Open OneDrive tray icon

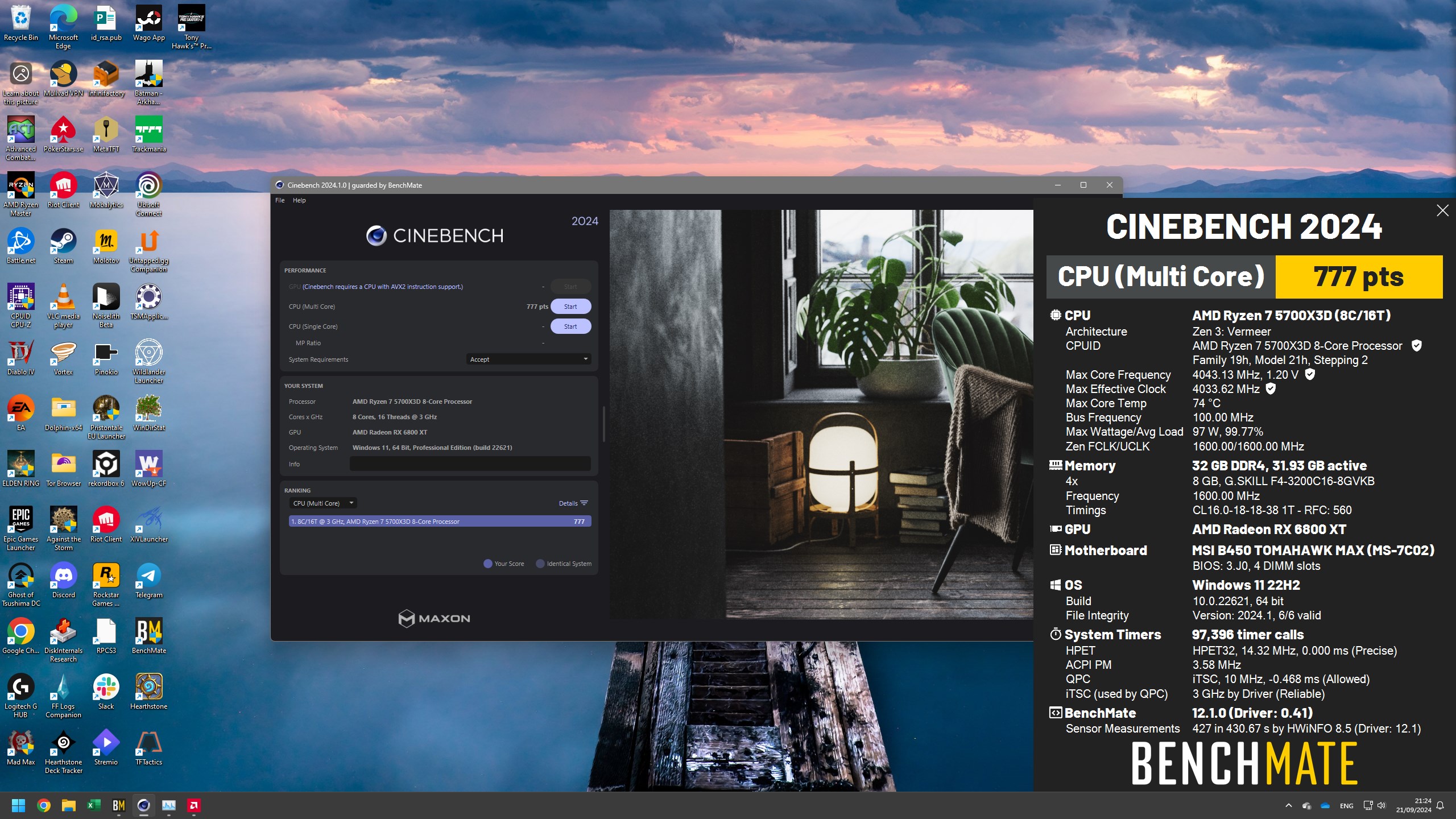tap(1325, 805)
